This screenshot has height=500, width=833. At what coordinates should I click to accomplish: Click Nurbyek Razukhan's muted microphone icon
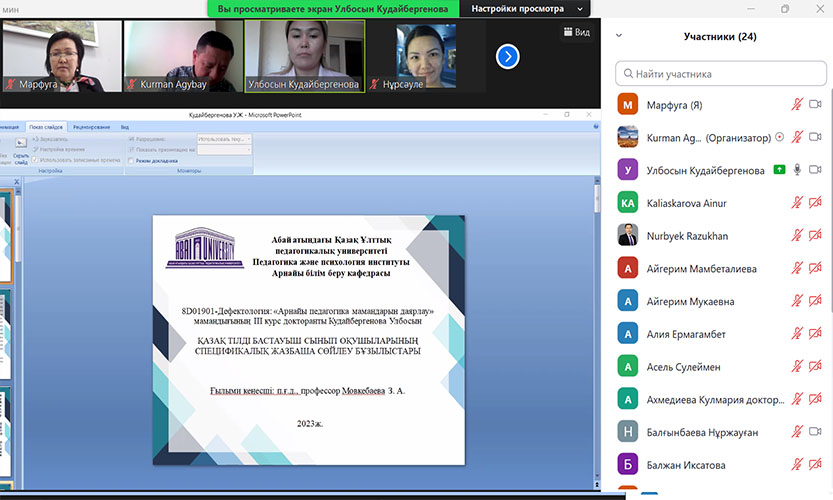[x=797, y=236]
